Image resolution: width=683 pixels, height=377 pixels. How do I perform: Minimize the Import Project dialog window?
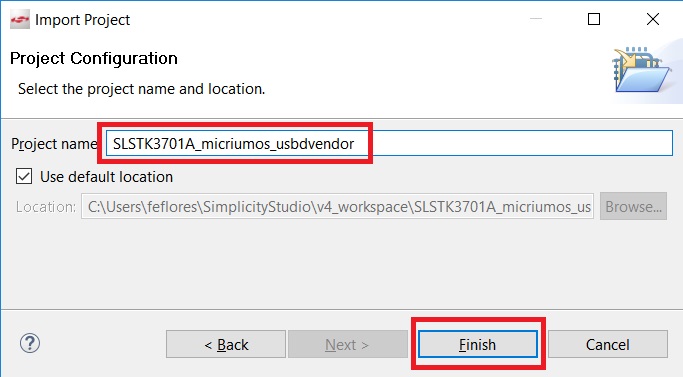click(x=536, y=19)
